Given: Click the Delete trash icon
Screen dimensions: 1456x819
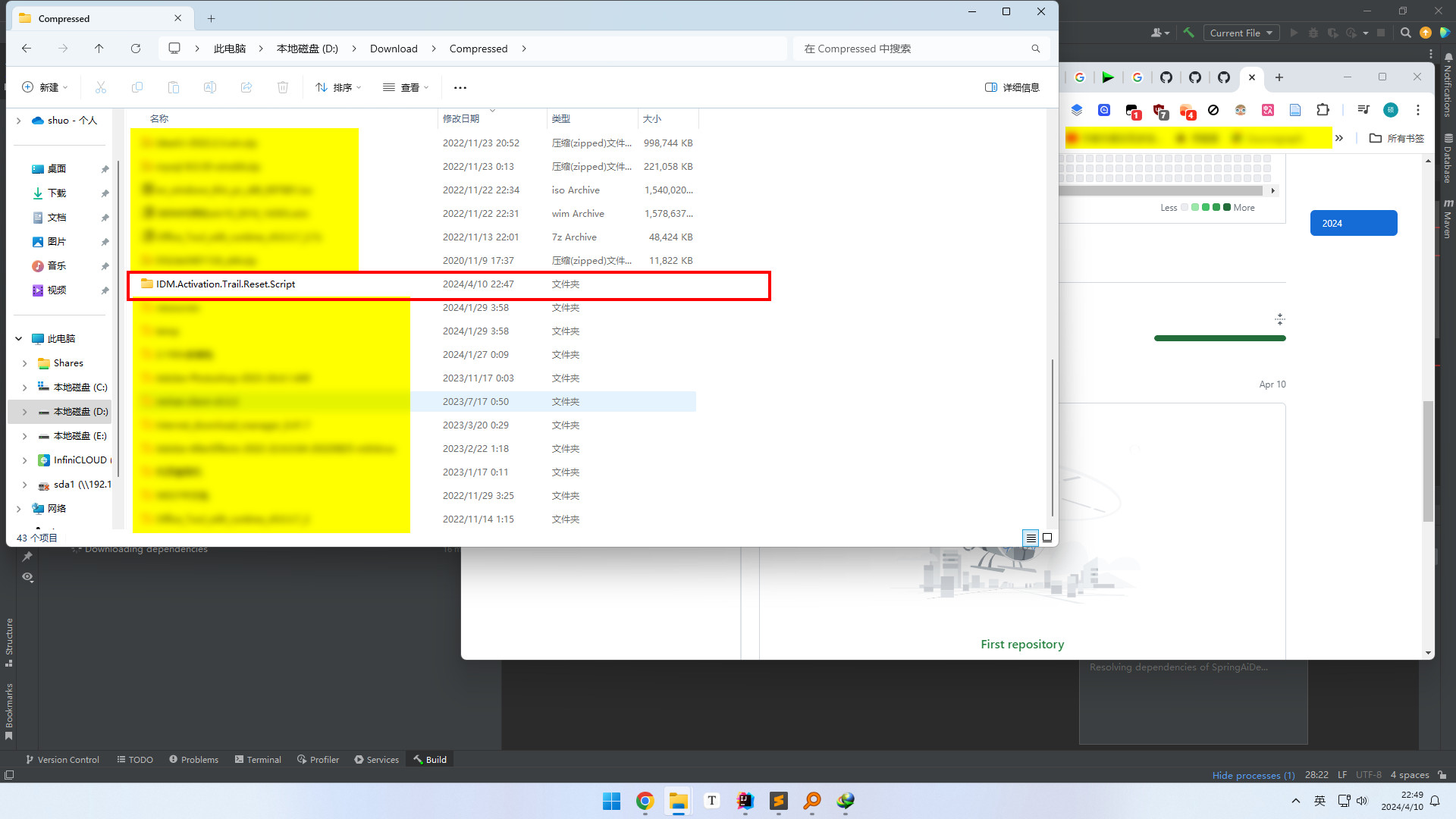Looking at the screenshot, I should point(283,87).
